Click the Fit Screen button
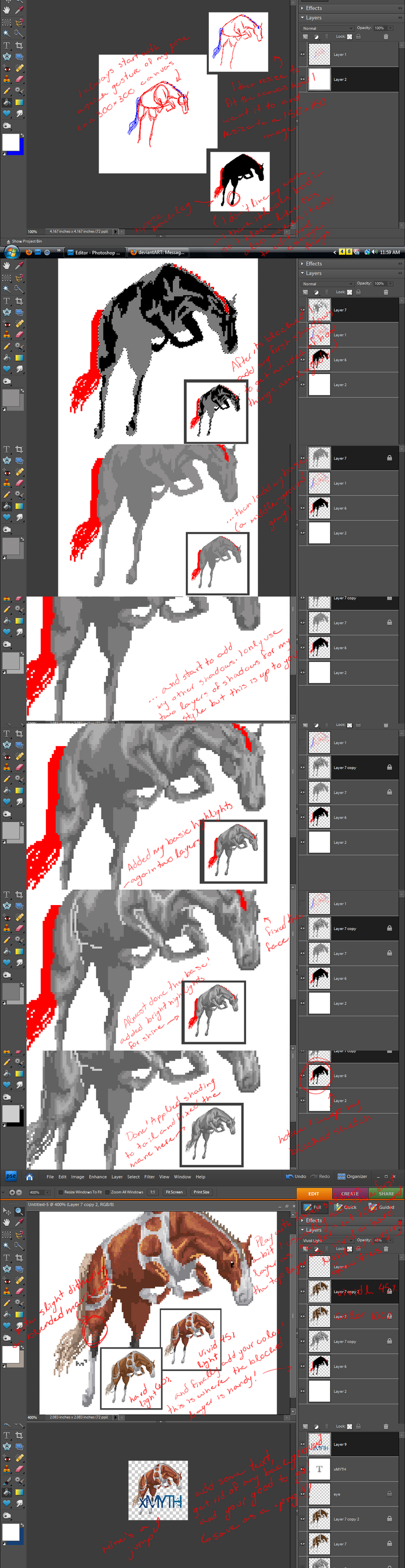Viewport: 405px width, 1568px height. coord(174,1193)
